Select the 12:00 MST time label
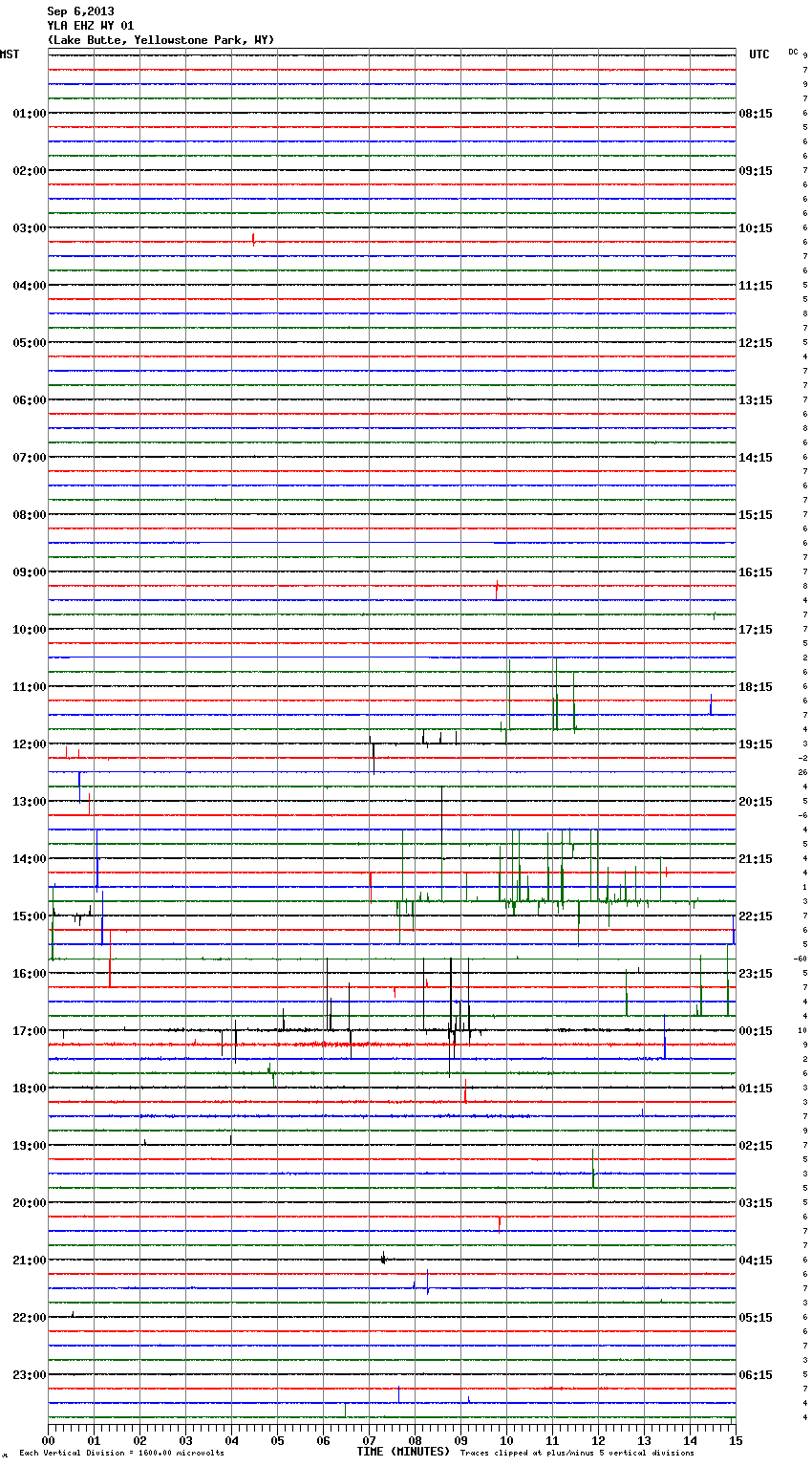The height and width of the screenshot is (1466, 812). click(30, 744)
